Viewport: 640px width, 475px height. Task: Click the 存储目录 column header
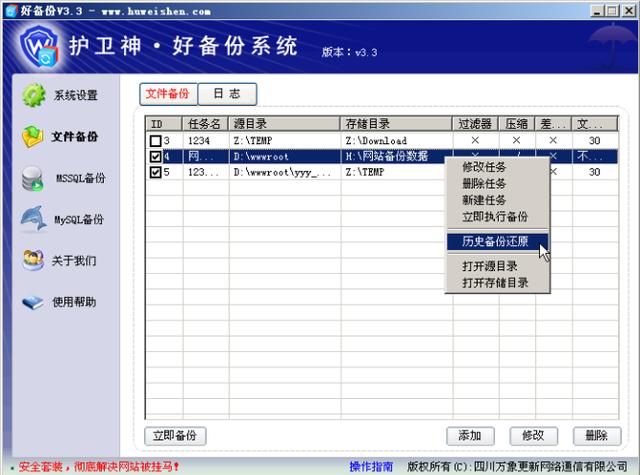pyautogui.click(x=396, y=124)
